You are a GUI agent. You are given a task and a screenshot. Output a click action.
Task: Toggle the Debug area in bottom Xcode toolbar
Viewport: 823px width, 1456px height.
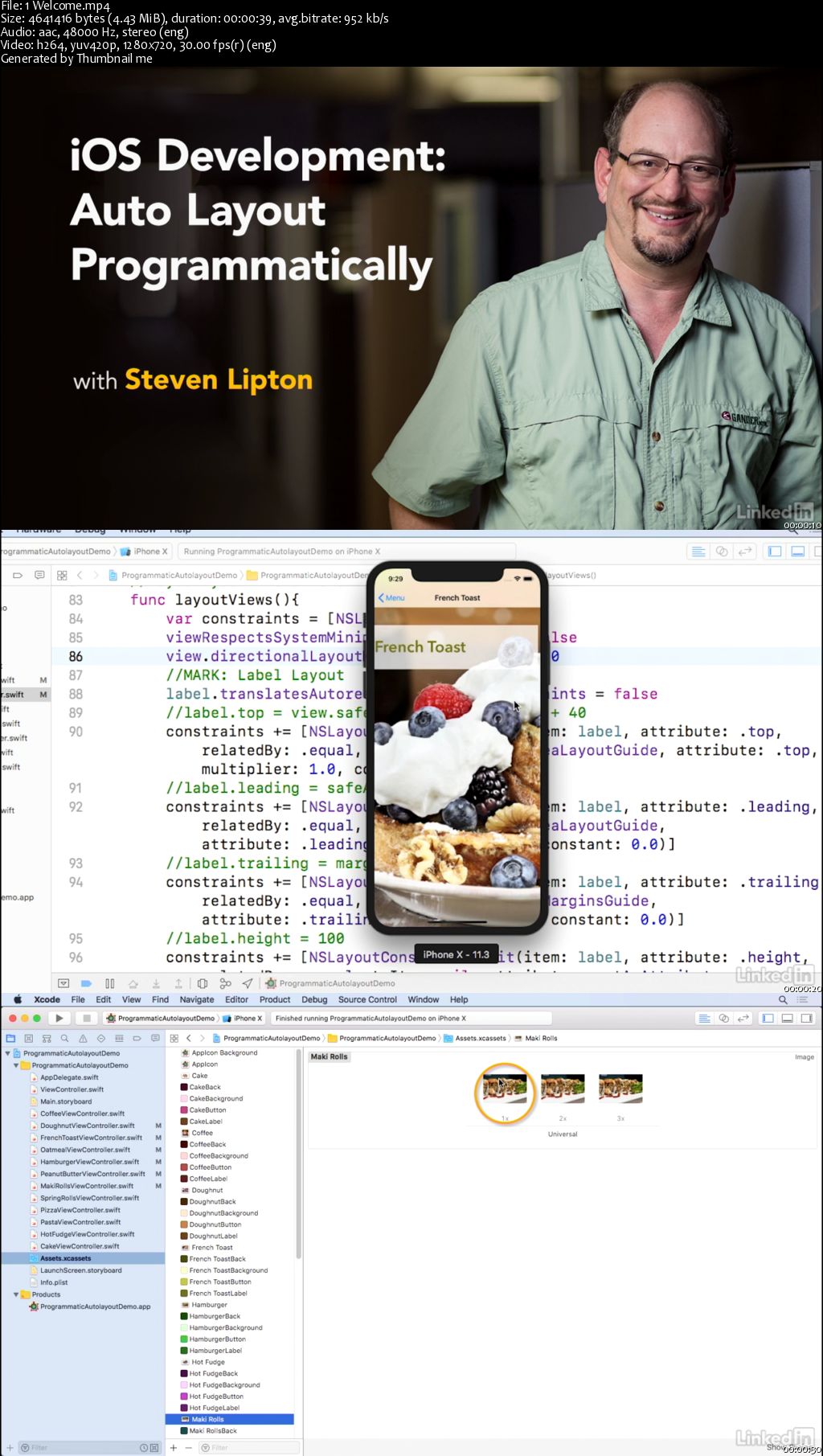click(x=787, y=1018)
